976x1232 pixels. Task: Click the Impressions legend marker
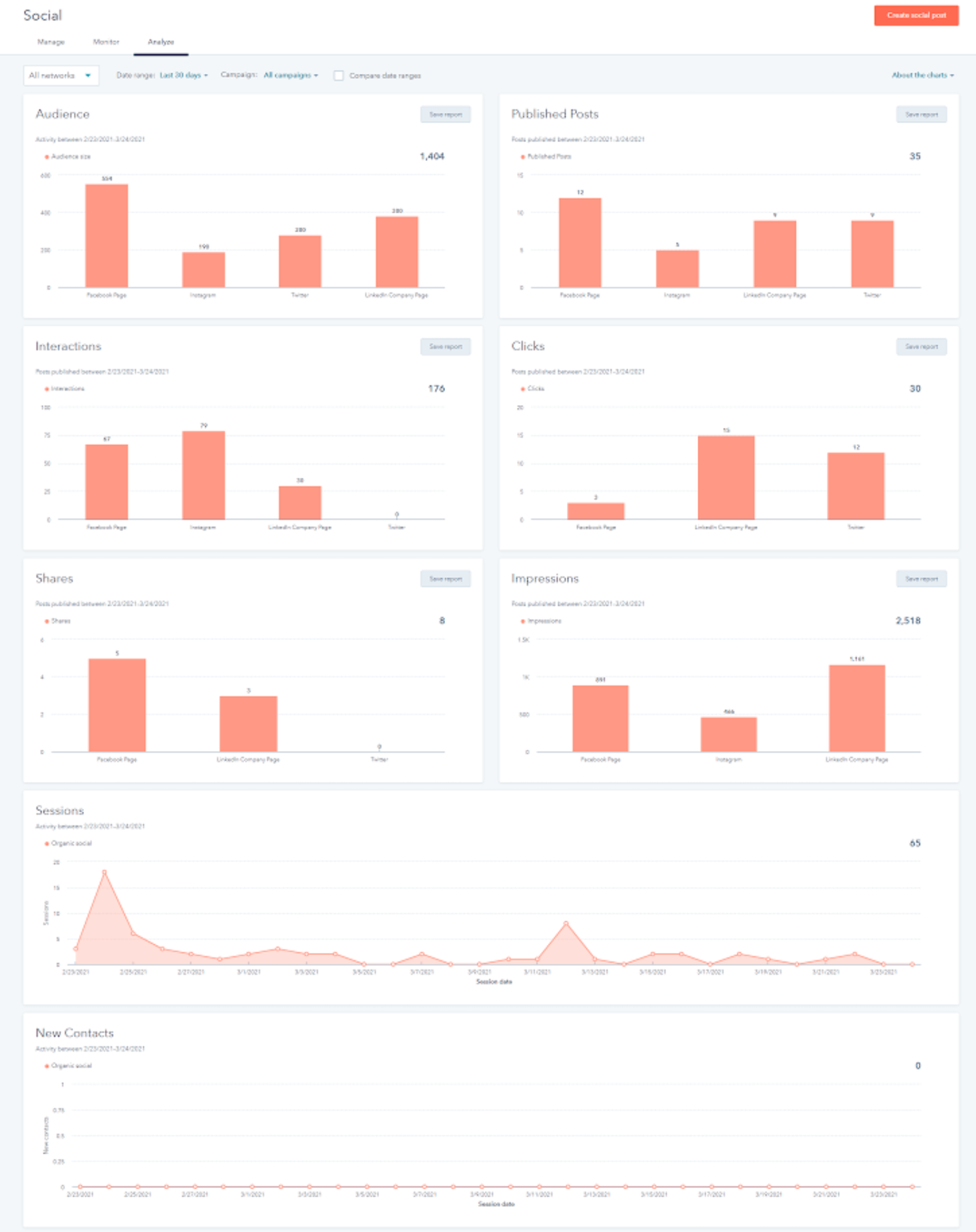(521, 620)
